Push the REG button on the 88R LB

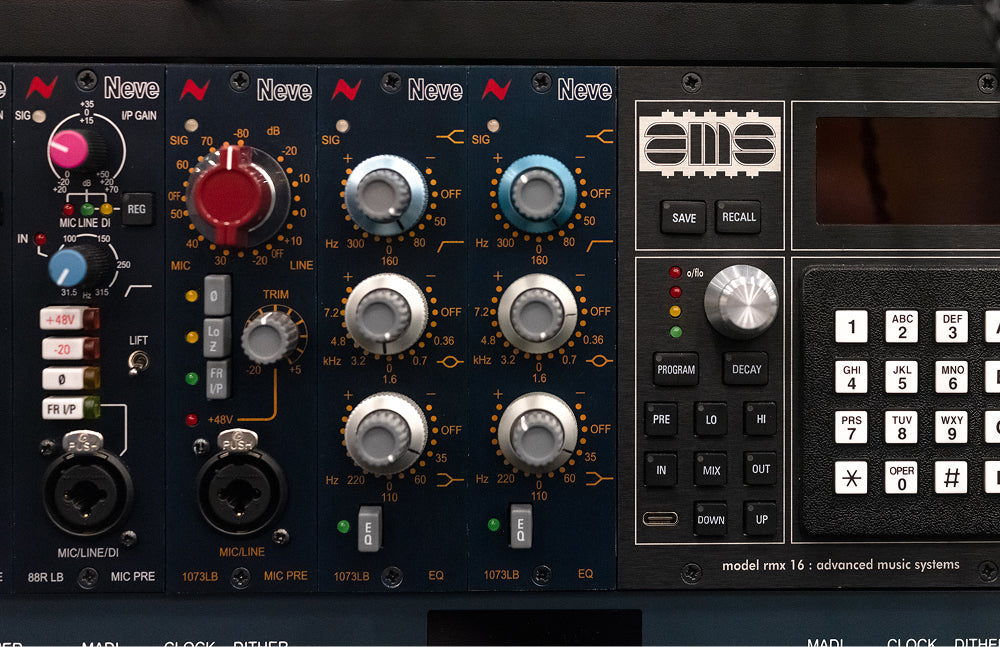tap(137, 209)
